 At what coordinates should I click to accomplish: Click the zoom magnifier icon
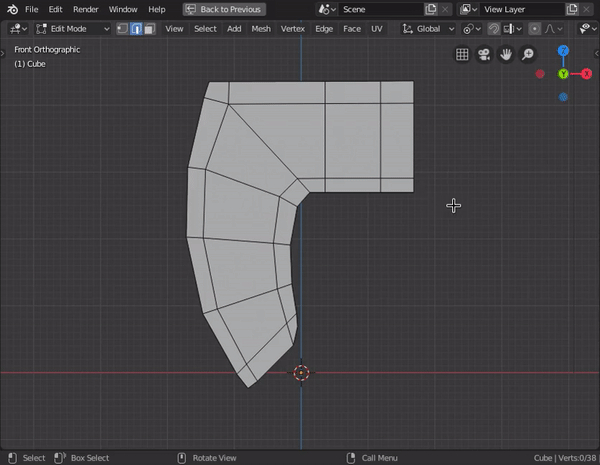(x=528, y=55)
